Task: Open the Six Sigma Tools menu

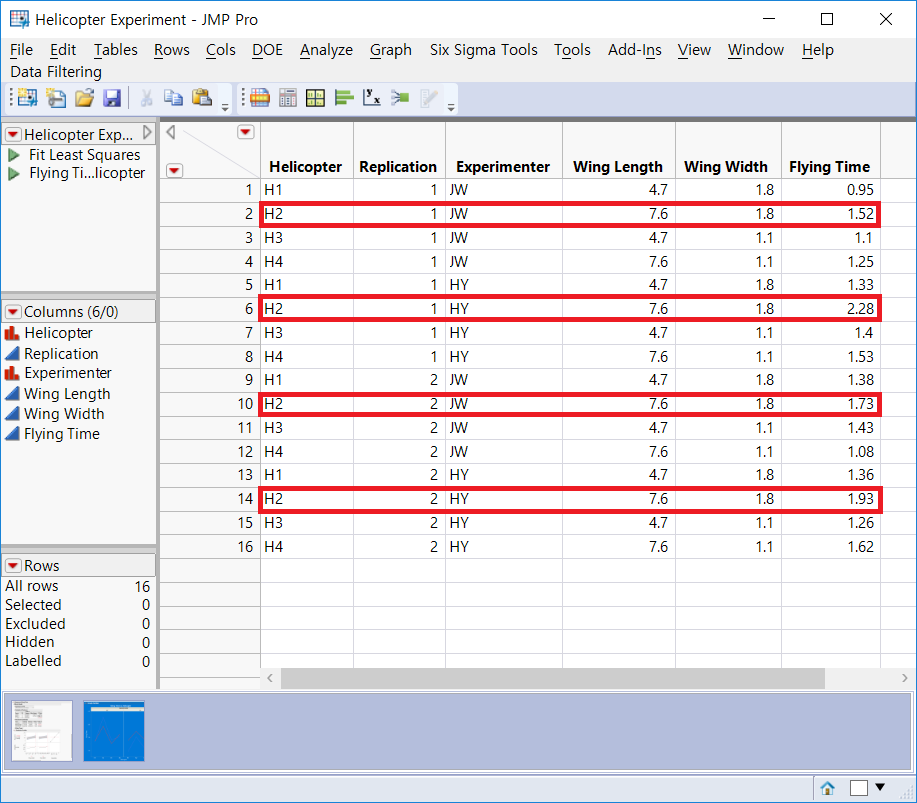Action: pyautogui.click(x=483, y=50)
